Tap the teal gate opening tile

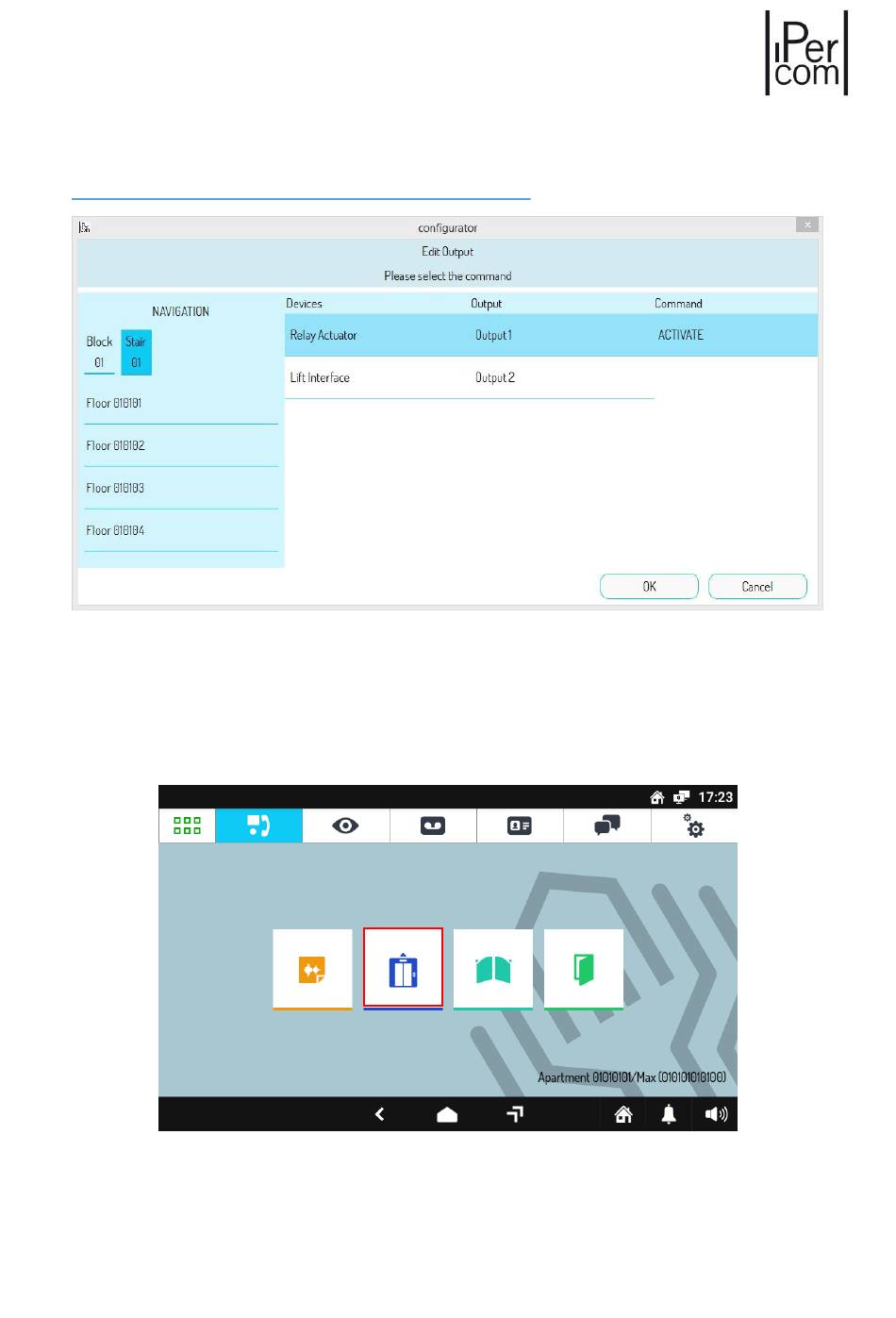(493, 969)
